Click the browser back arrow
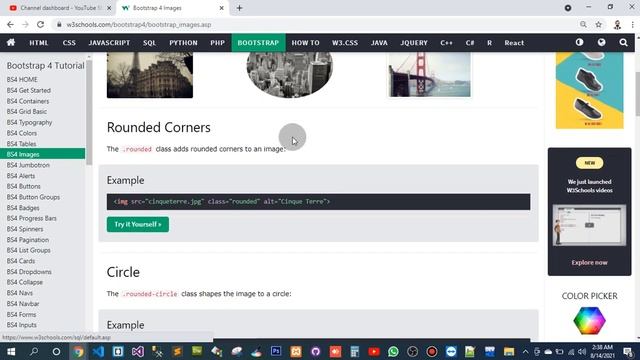This screenshot has width=640, height=360. 11,24
